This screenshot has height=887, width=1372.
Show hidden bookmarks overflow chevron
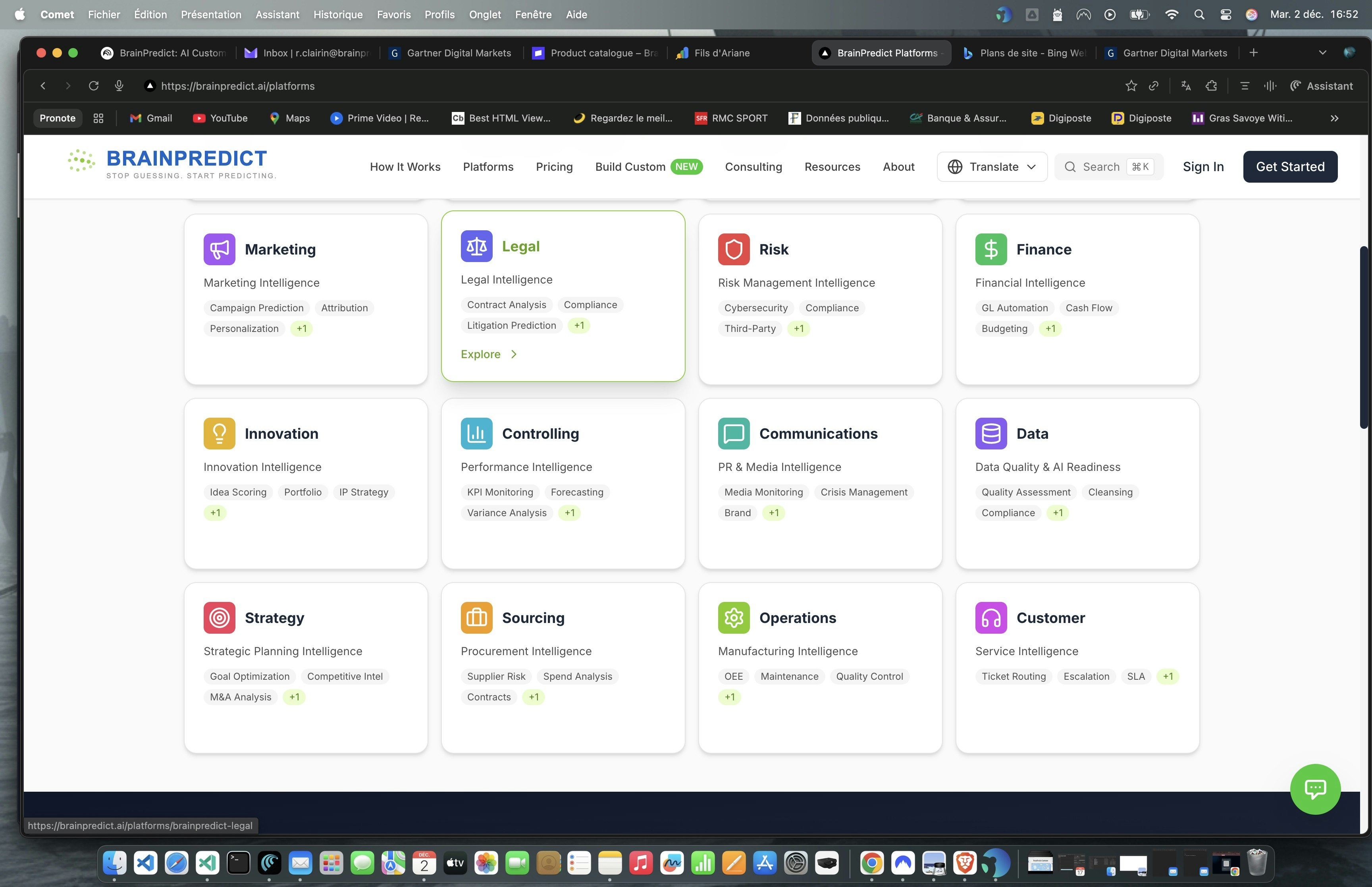click(1334, 118)
